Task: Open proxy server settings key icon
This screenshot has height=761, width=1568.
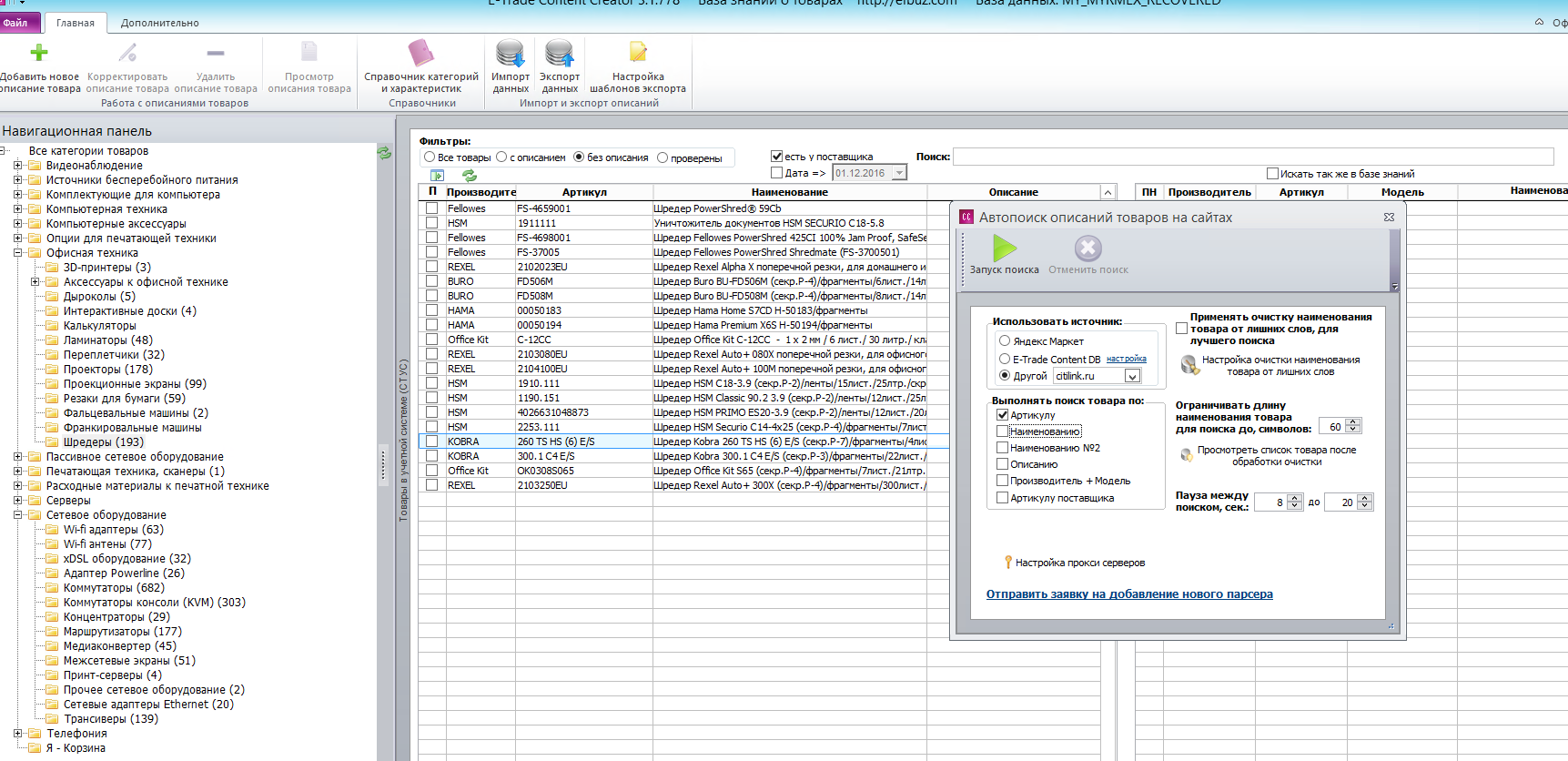Action: pos(1007,563)
